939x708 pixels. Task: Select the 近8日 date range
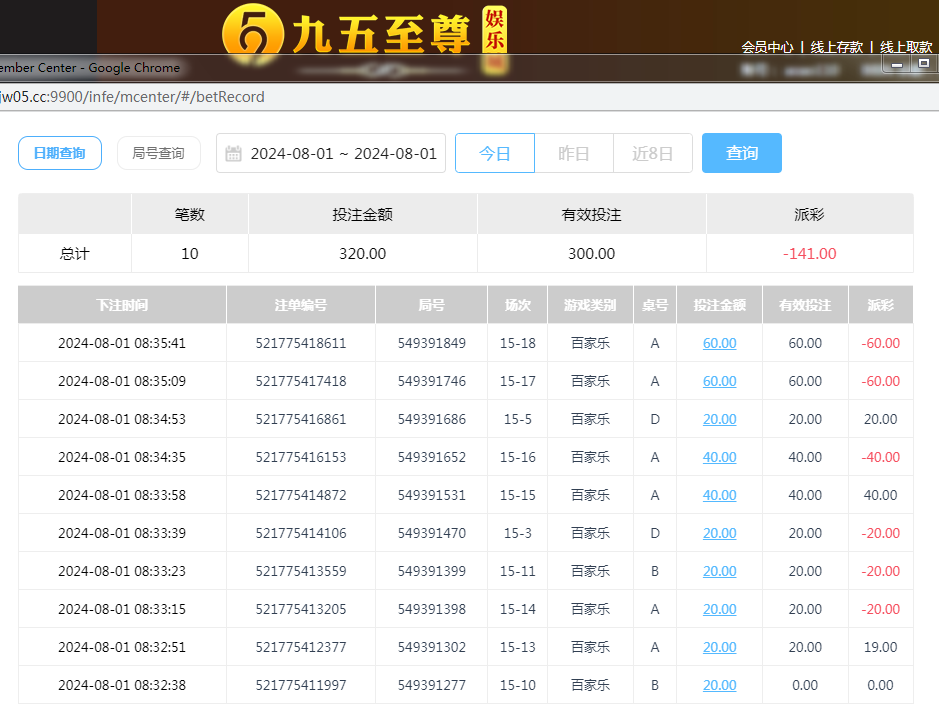pyautogui.click(x=653, y=154)
